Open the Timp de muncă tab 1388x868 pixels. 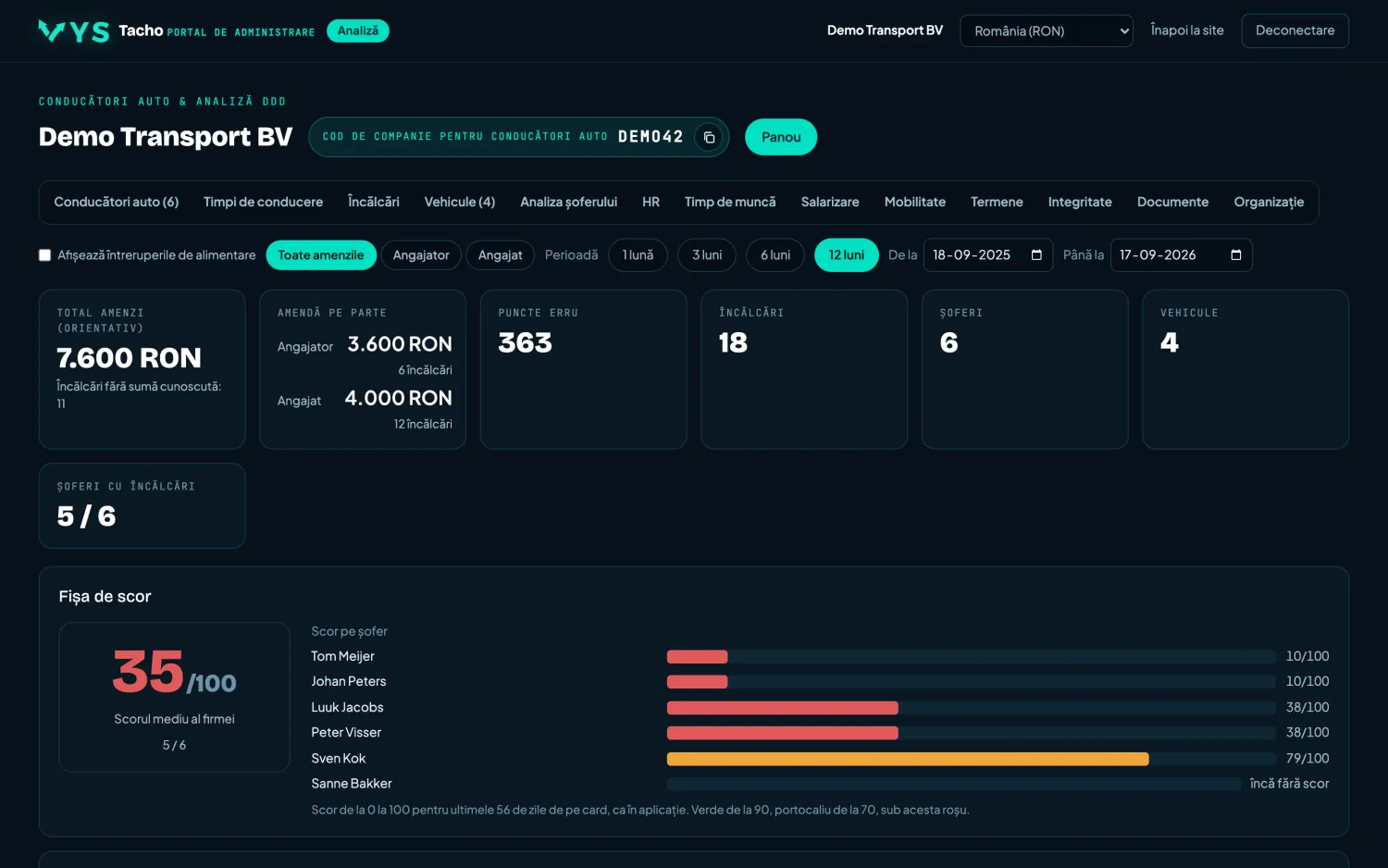point(730,202)
